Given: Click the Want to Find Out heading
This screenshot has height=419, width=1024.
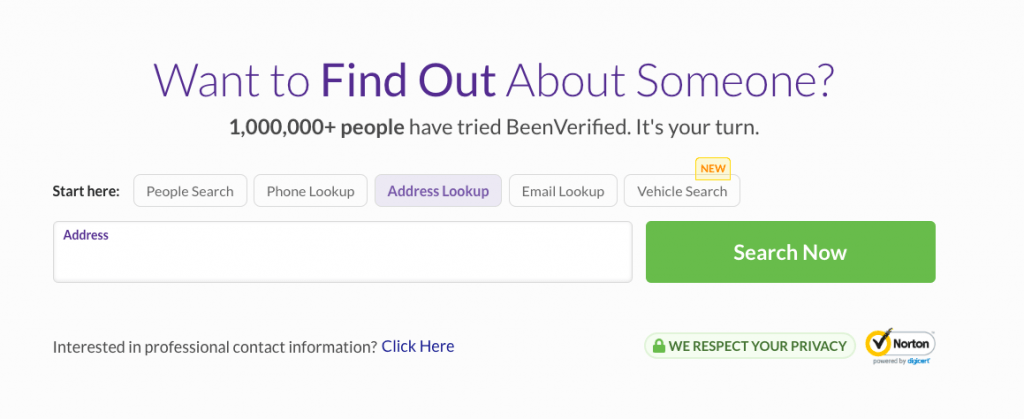Looking at the screenshot, I should [494, 81].
